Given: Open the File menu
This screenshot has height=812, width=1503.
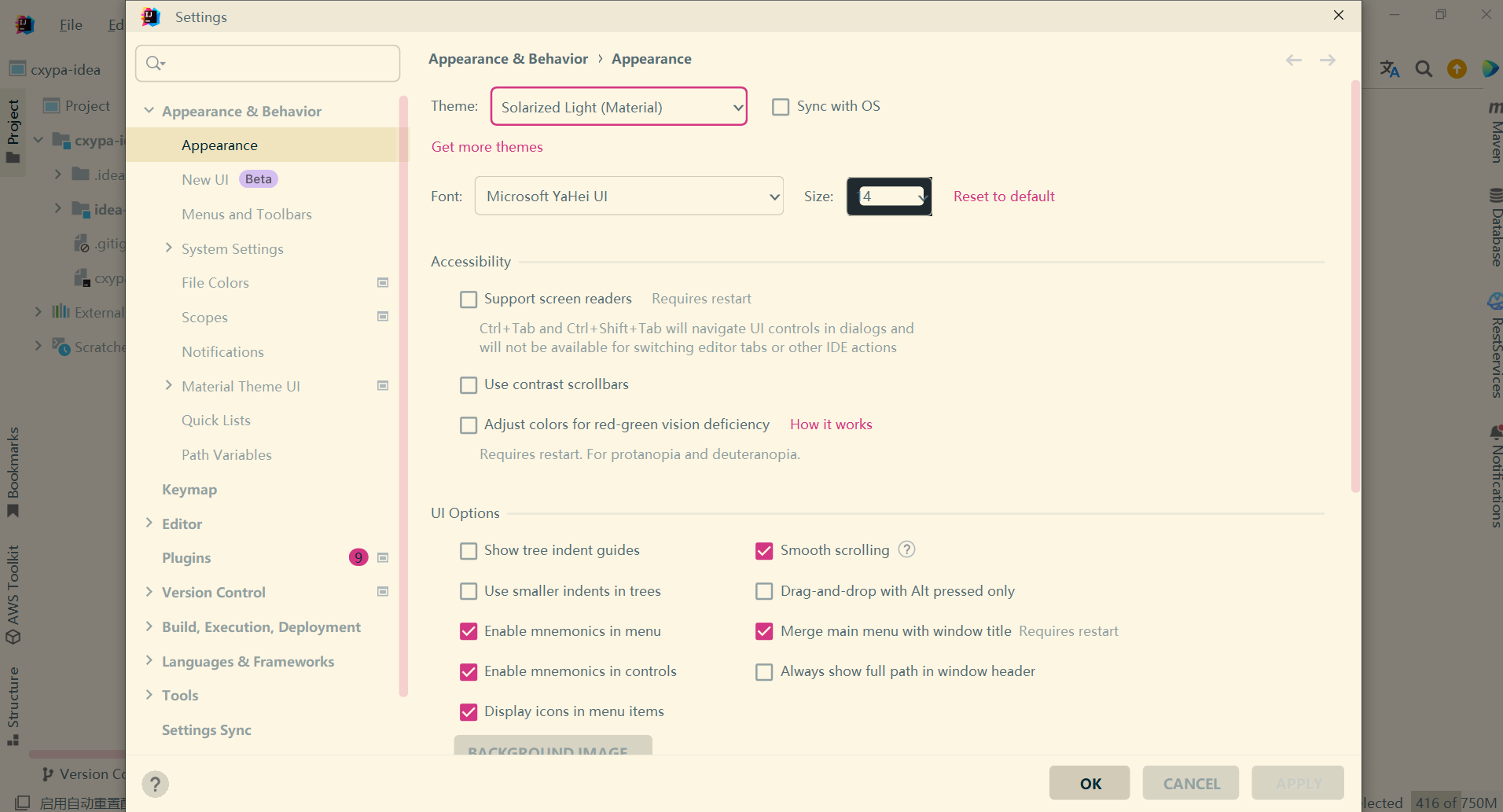Looking at the screenshot, I should click(70, 24).
